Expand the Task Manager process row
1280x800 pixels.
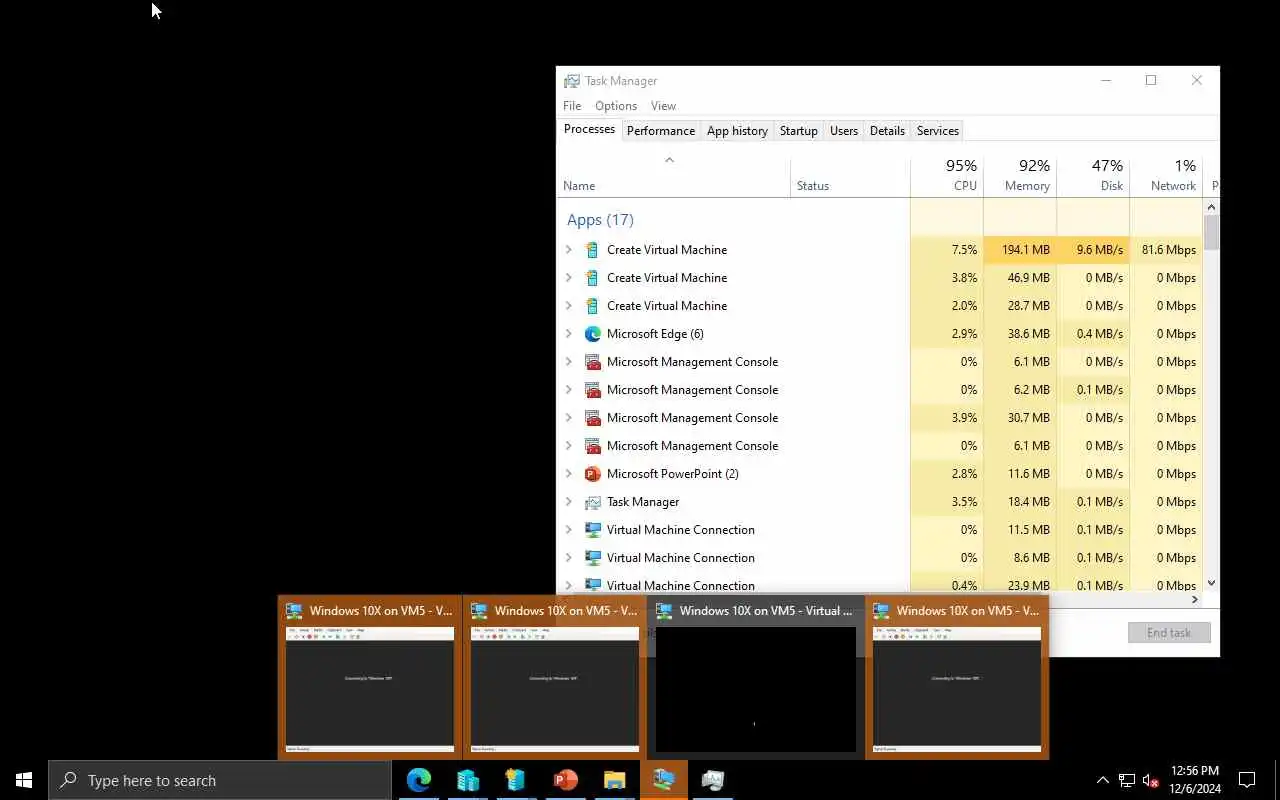569,502
